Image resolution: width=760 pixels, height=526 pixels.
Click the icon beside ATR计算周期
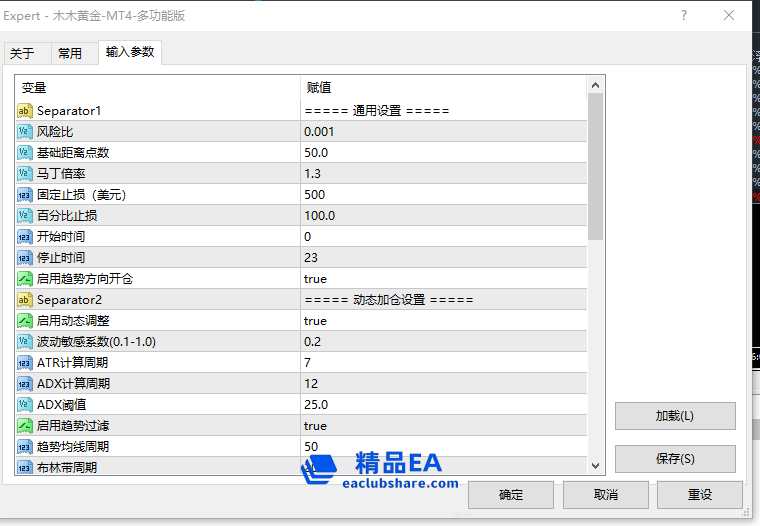tap(25, 363)
